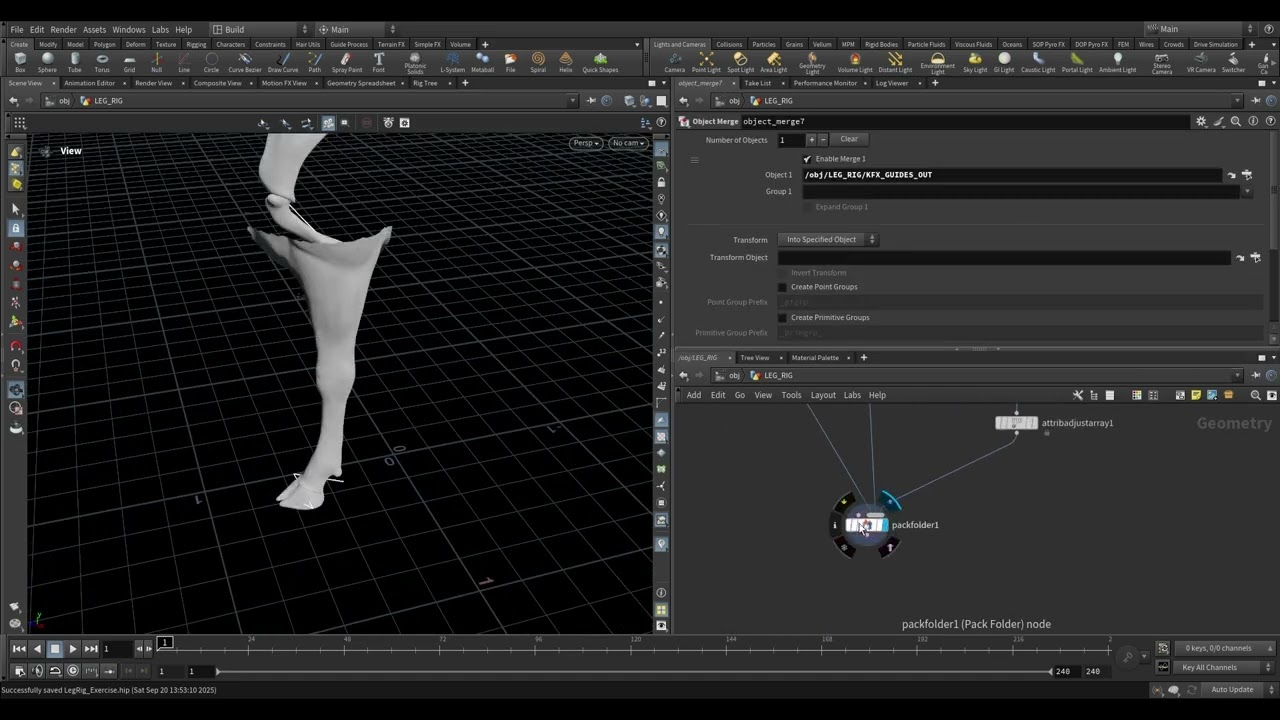The width and height of the screenshot is (1280, 720).
Task: Click the frame 1 timeline marker
Action: 165,642
